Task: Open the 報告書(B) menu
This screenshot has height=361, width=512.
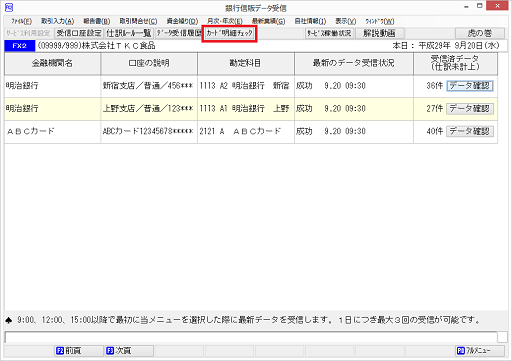Action: pos(97,21)
